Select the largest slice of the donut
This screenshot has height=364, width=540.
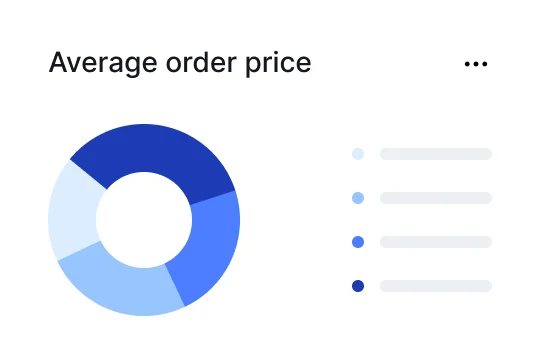155,148
